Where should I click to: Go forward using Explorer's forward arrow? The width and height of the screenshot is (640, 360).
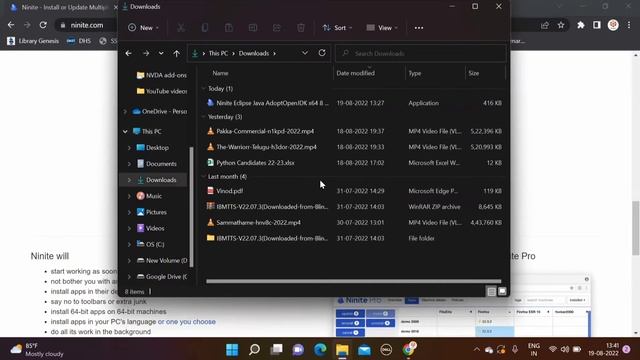tap(146, 53)
